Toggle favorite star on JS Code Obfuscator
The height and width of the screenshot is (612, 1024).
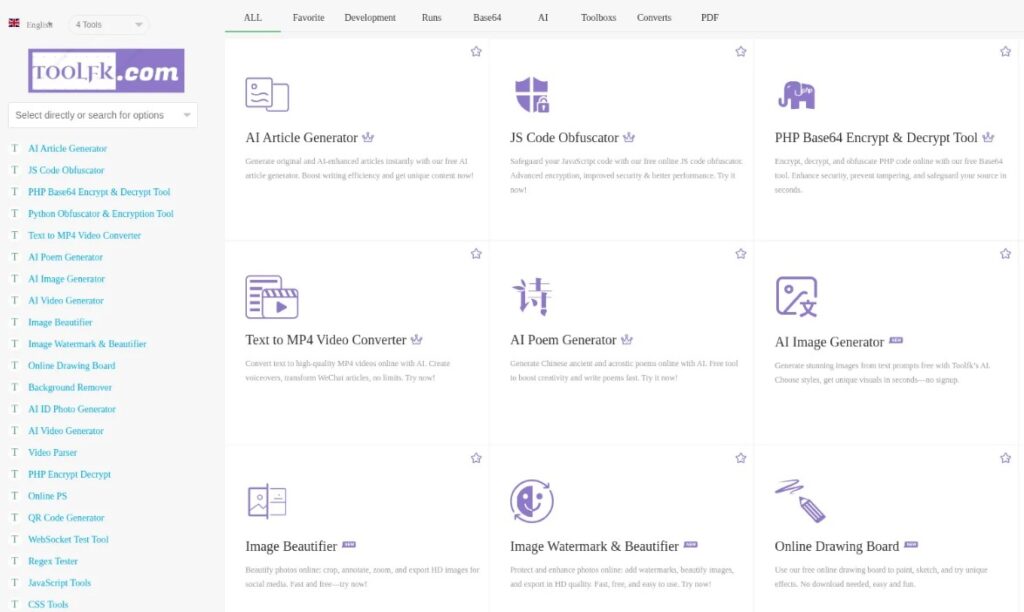pos(741,52)
